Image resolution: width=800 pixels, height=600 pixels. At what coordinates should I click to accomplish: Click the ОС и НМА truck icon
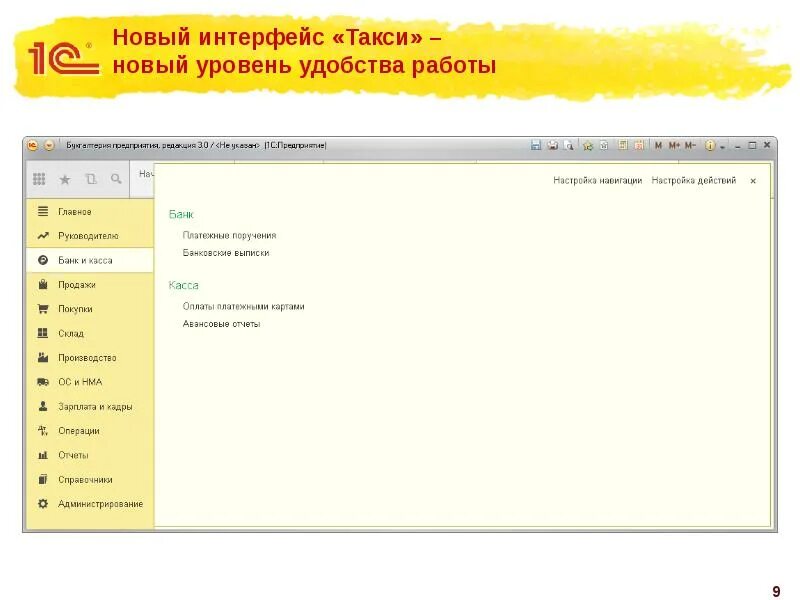[x=43, y=382]
